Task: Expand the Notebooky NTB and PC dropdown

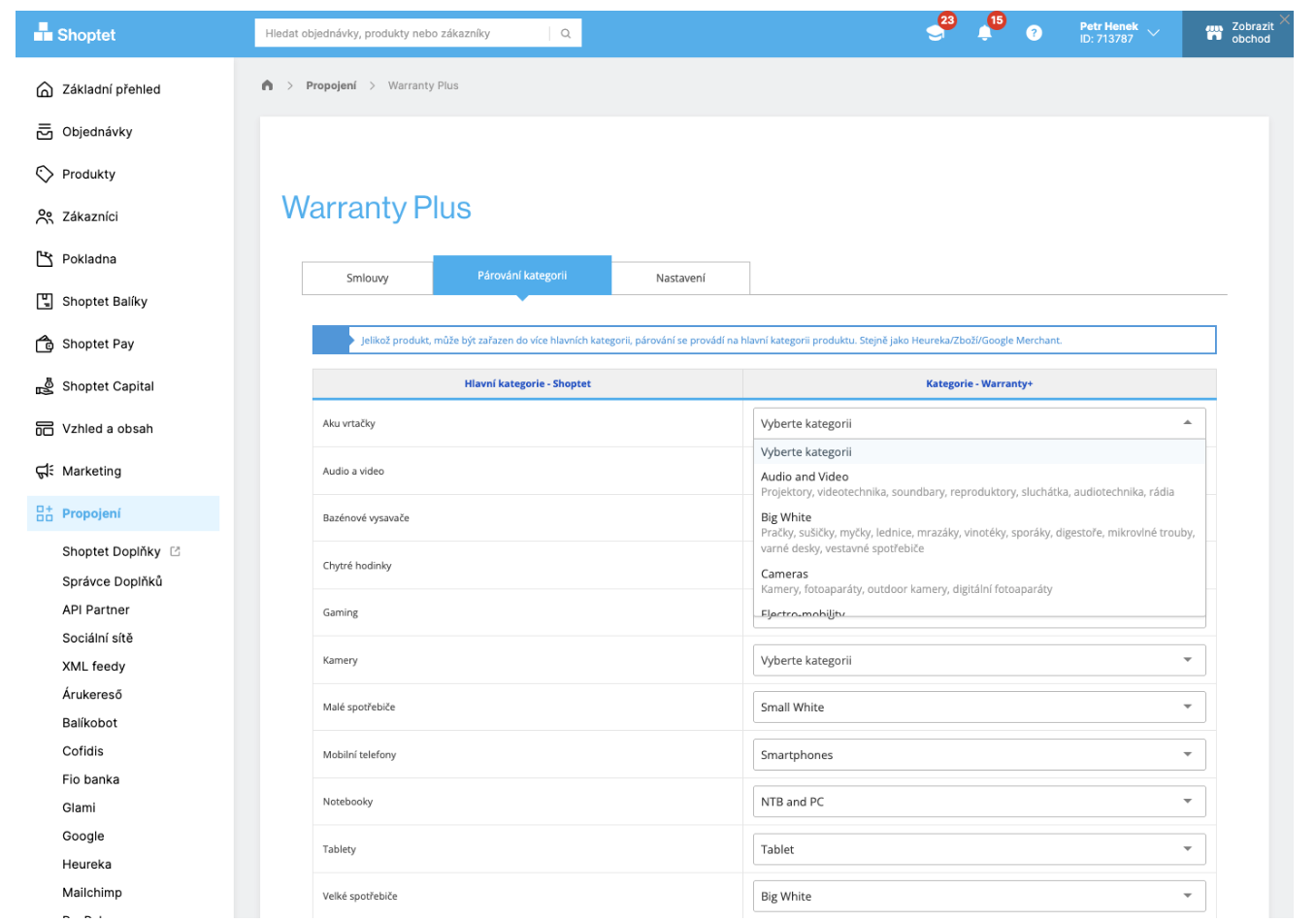Action: 978,802
